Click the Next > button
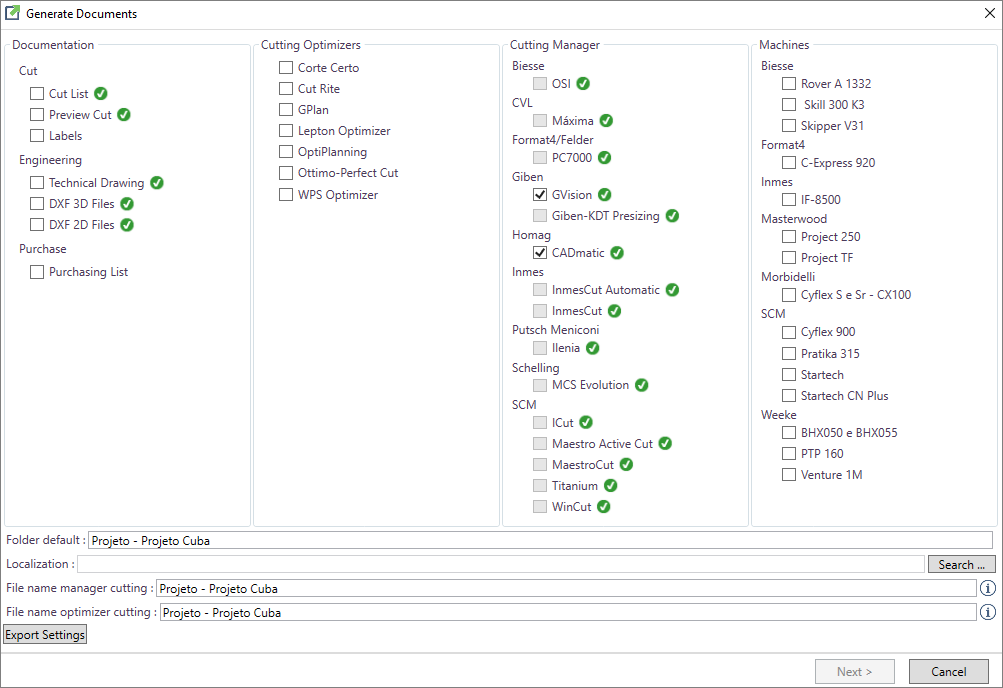Image resolution: width=1003 pixels, height=688 pixels. (855, 671)
